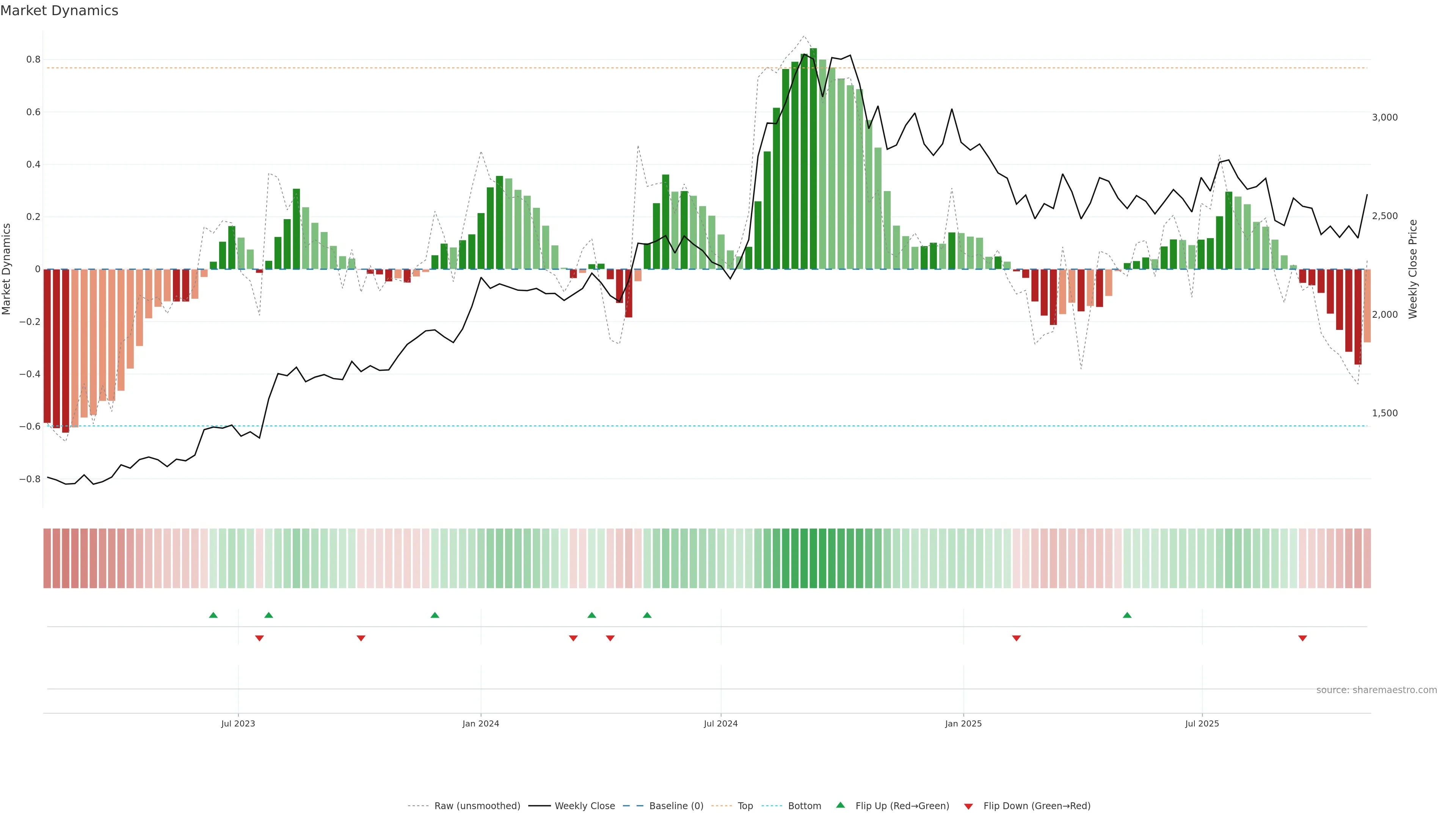Hide the Top threshold legend entry
The image size is (1456, 819).
point(745,806)
